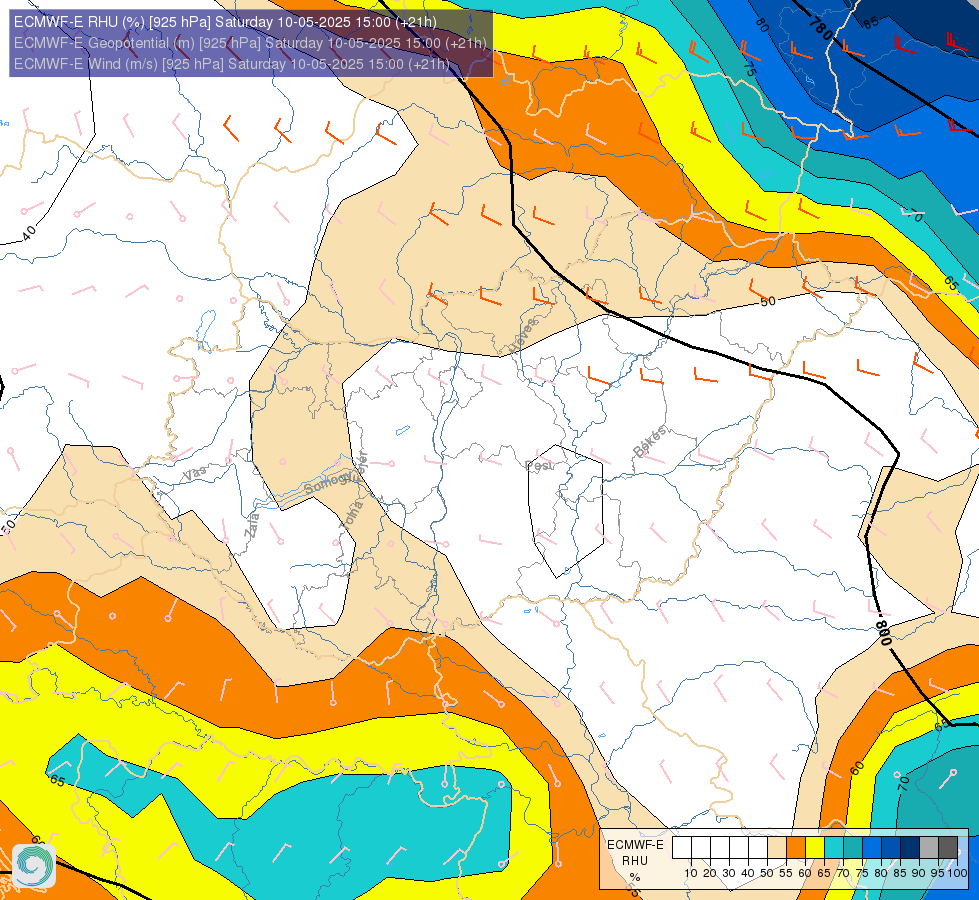Click the 800 geopotential contour label
The image size is (979, 900).
(883, 633)
